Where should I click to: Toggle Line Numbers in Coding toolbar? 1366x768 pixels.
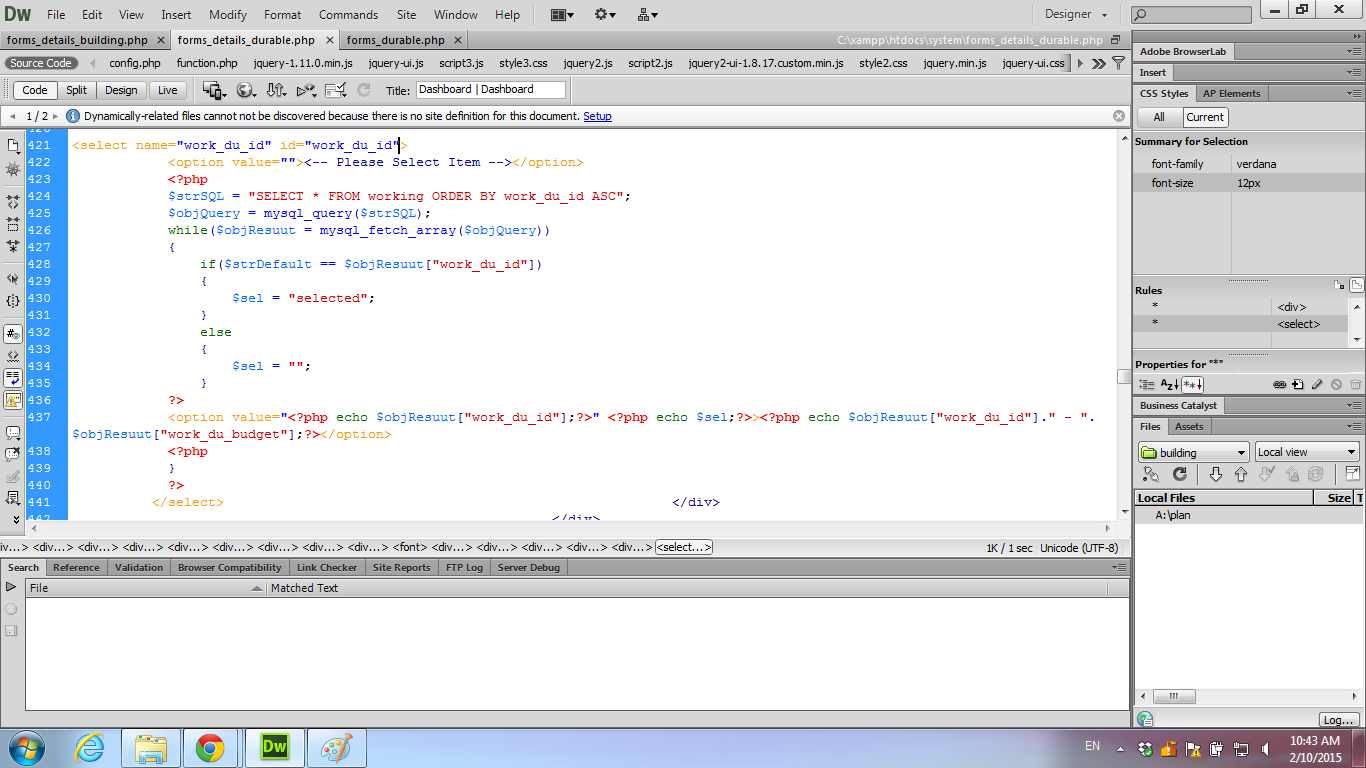(x=13, y=334)
